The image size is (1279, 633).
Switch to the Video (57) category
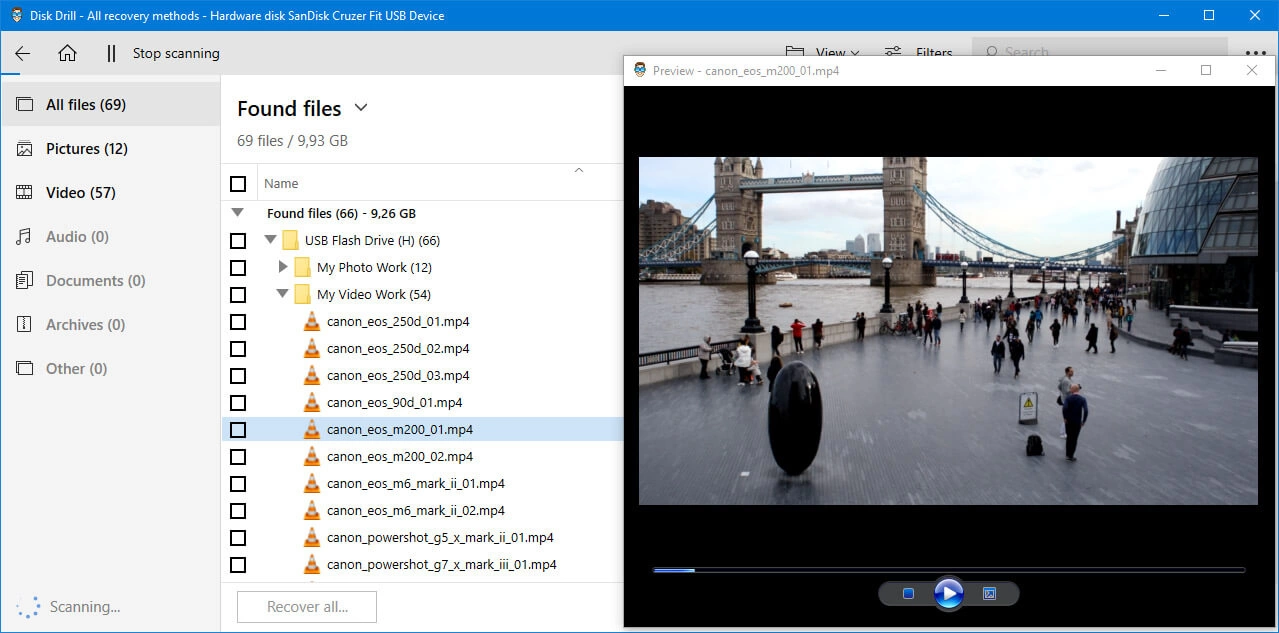pos(80,193)
